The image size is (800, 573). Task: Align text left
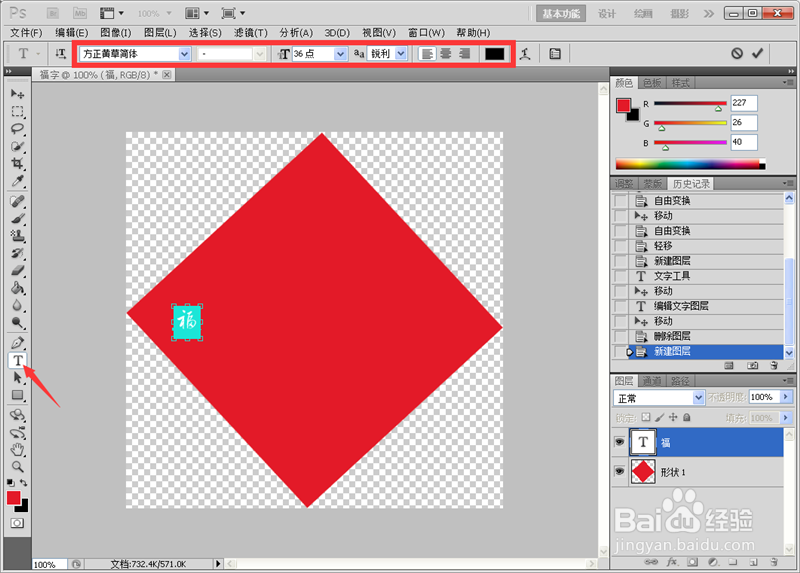(427, 54)
